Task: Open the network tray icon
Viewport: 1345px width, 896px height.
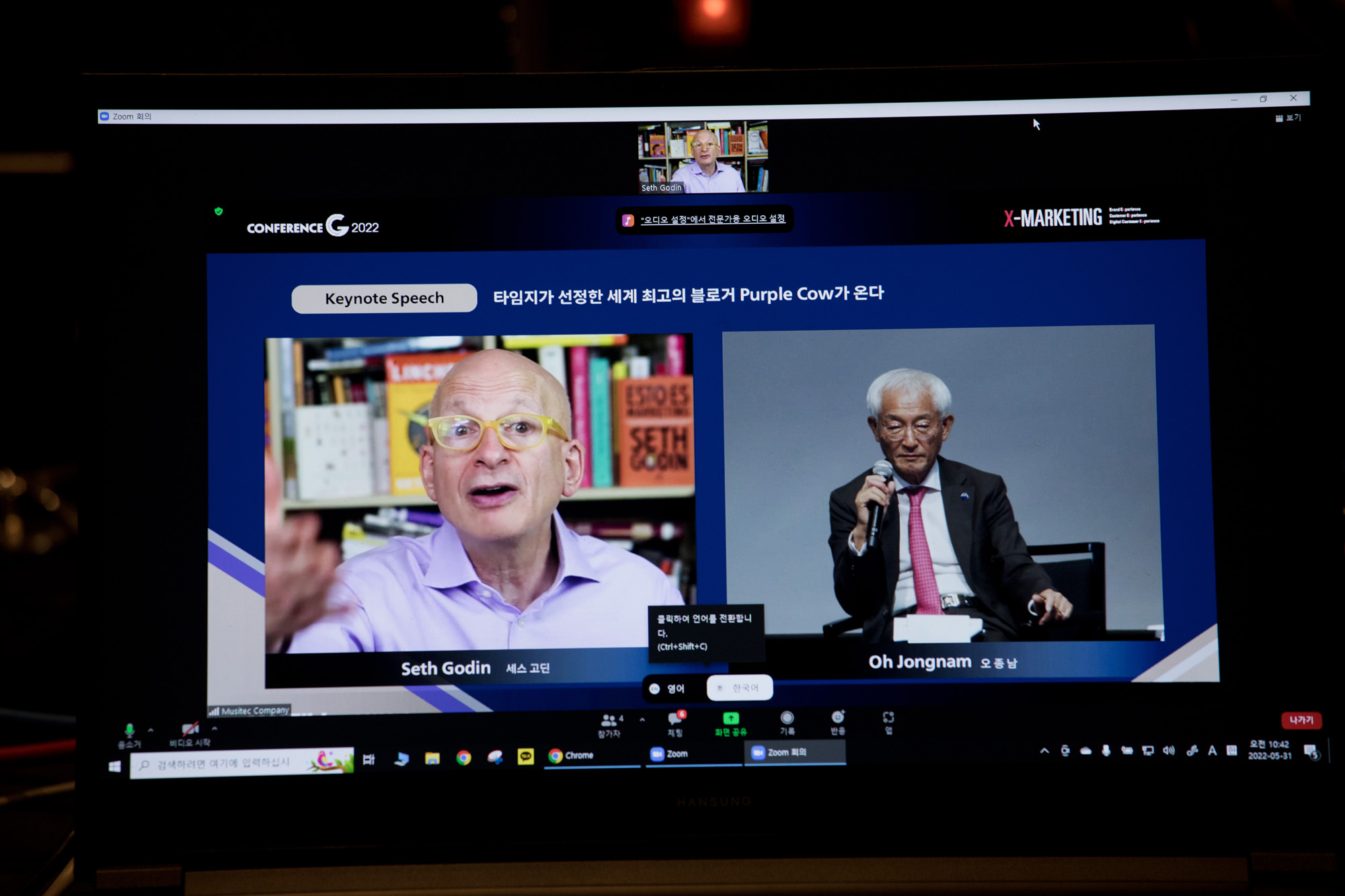Action: (x=1148, y=750)
